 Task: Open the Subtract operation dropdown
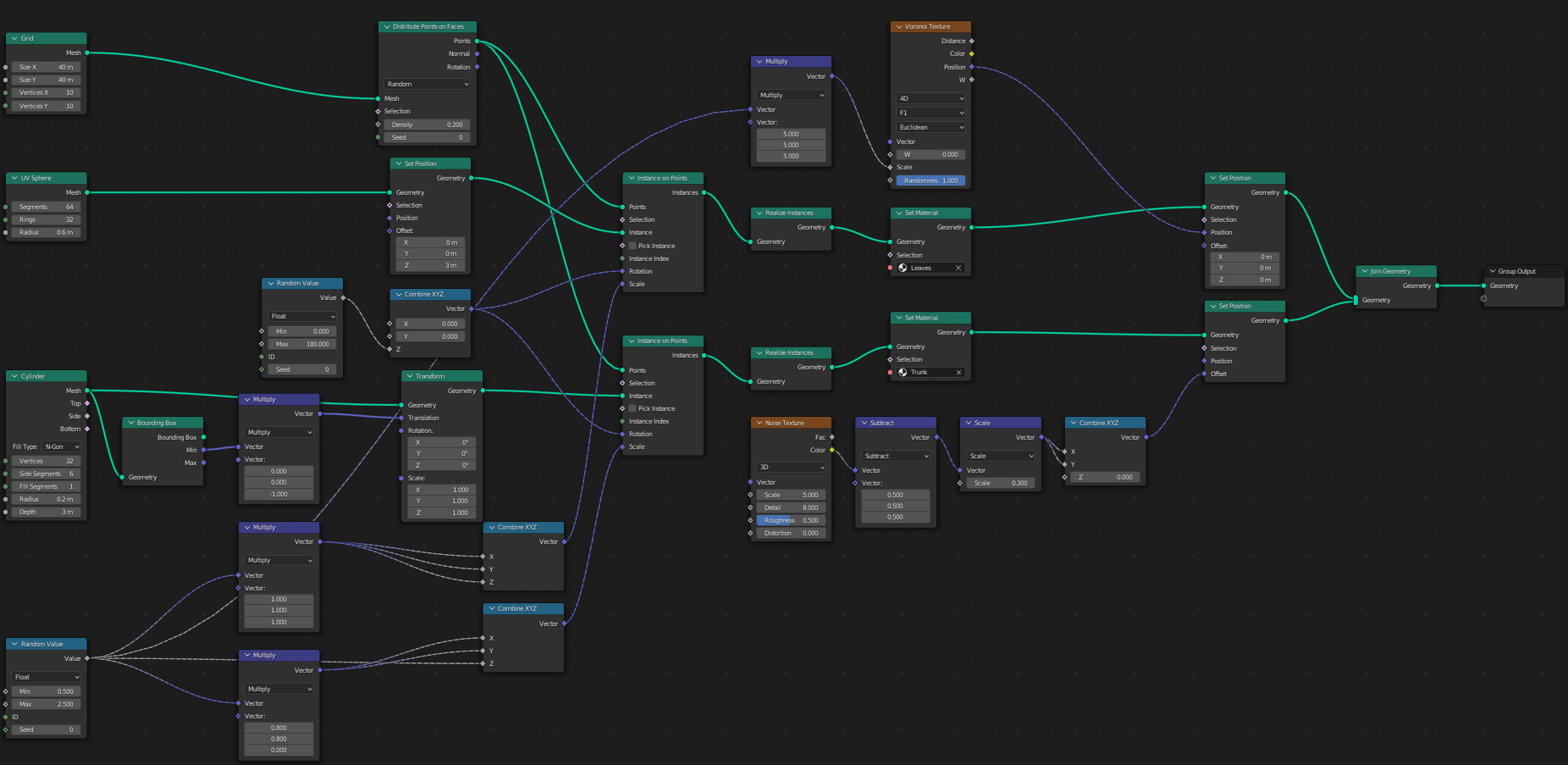(896, 456)
